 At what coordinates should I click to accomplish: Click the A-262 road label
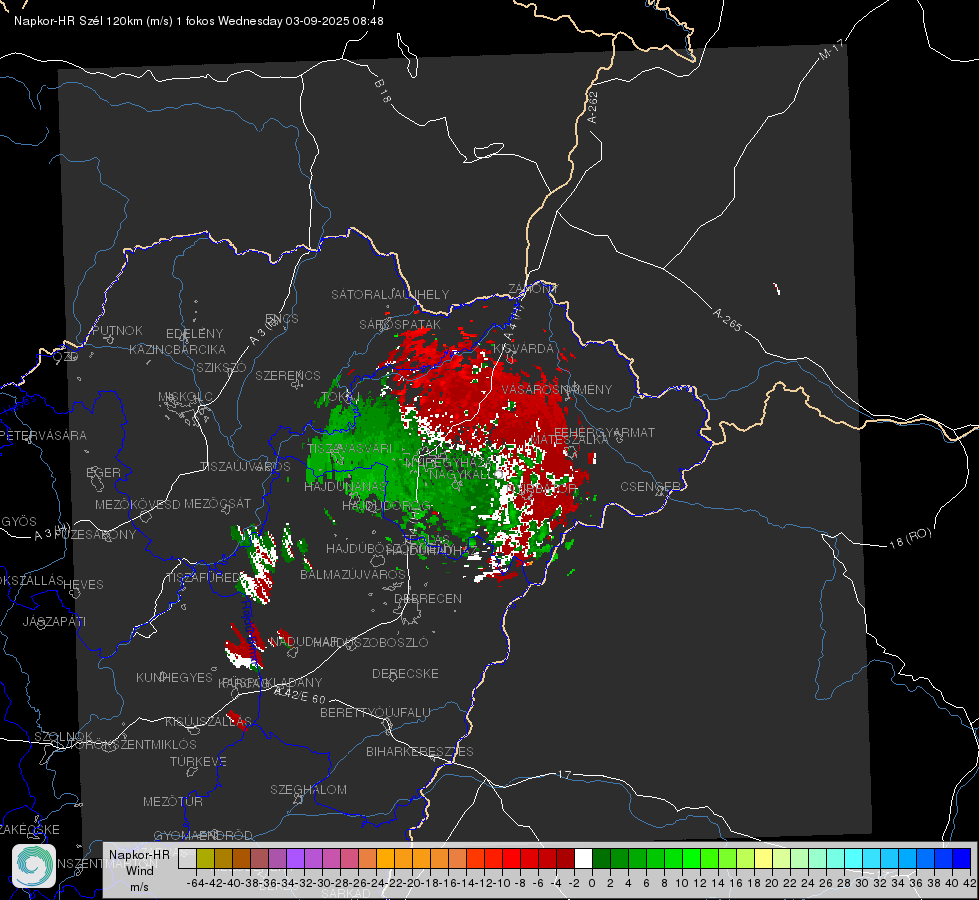click(593, 107)
